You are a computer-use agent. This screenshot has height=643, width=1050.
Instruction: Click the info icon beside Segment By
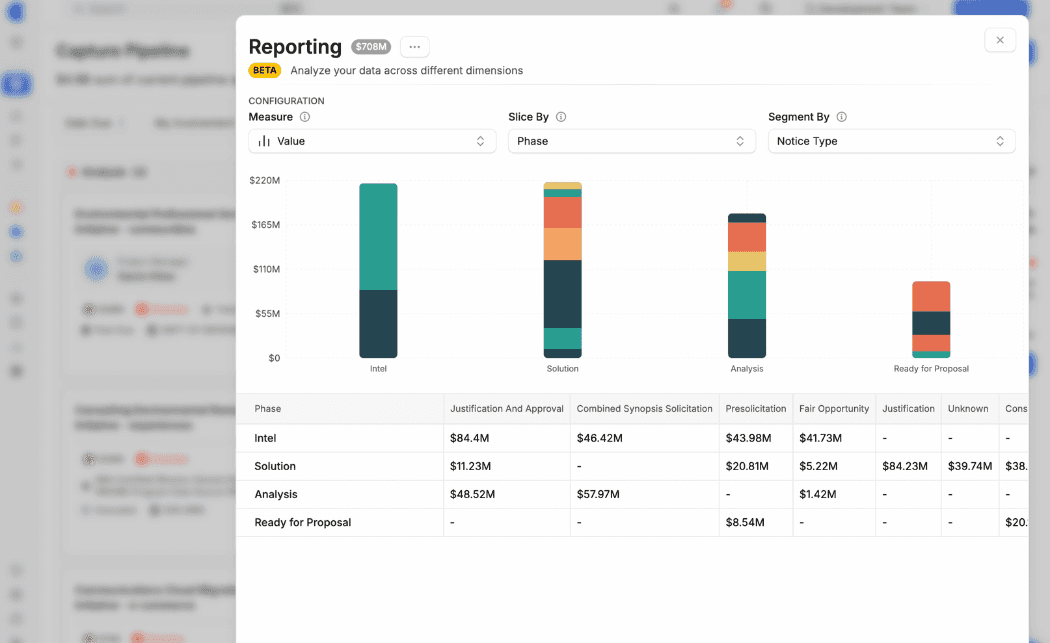[x=842, y=117]
